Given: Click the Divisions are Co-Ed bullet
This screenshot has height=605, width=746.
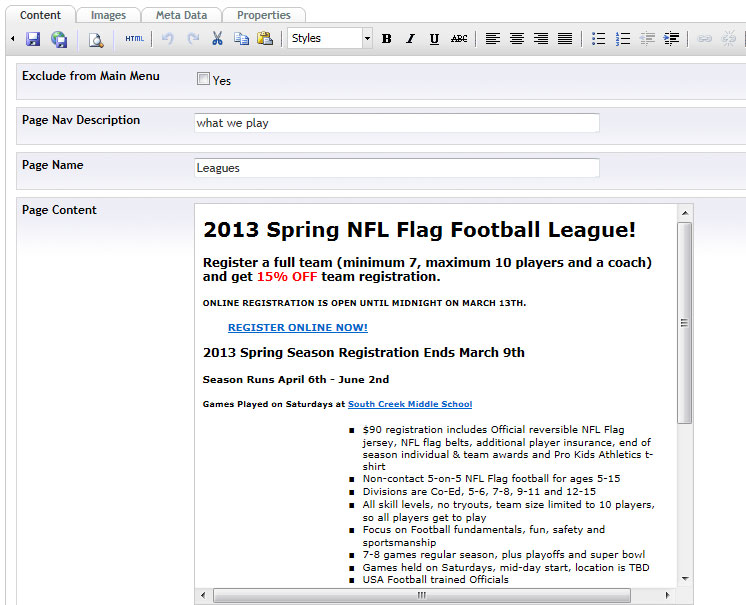Looking at the screenshot, I should (x=479, y=492).
